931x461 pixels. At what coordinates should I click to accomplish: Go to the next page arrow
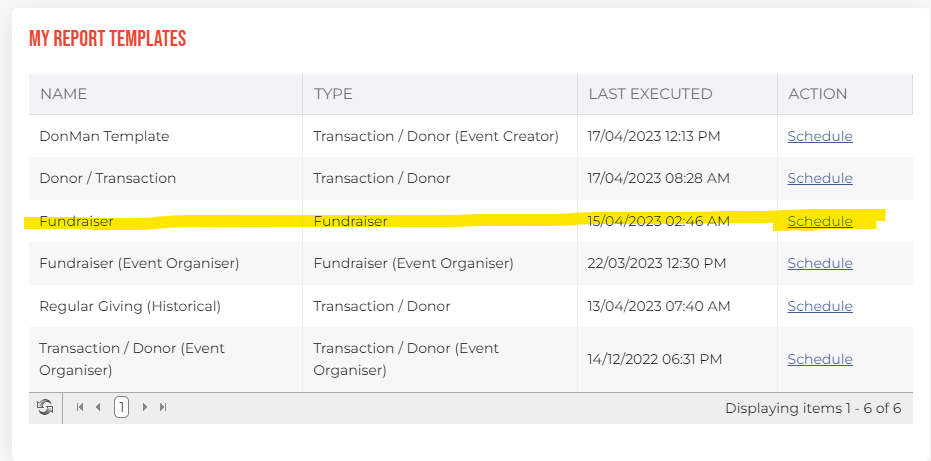point(144,408)
